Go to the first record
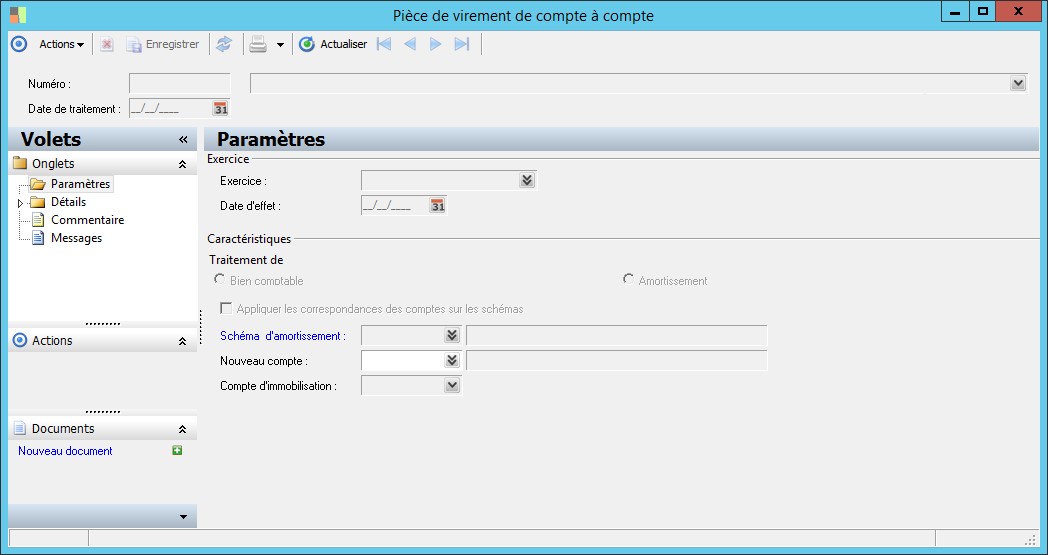This screenshot has width=1048, height=555. tap(384, 44)
